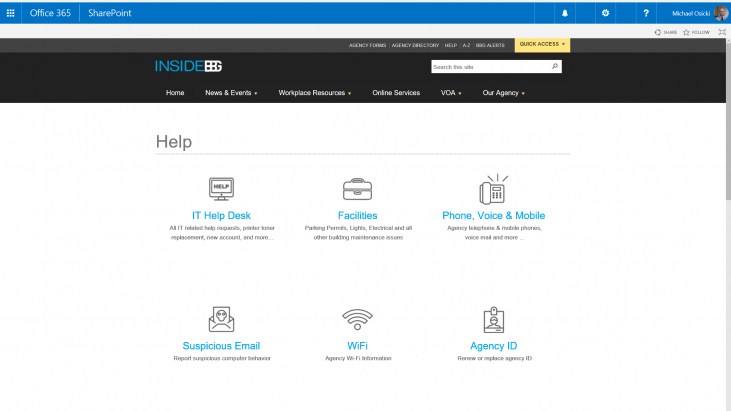
Task: Click 'Renew or replace agency ID' text
Action: click(494, 358)
